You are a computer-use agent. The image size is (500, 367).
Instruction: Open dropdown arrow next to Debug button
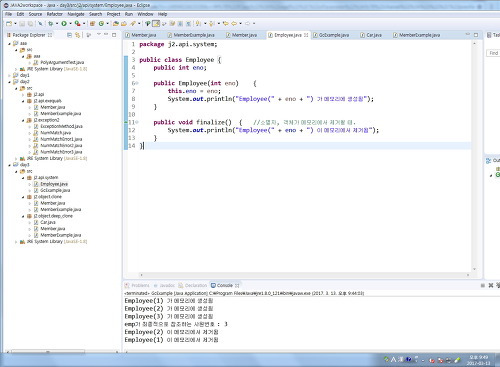[x=57, y=24]
